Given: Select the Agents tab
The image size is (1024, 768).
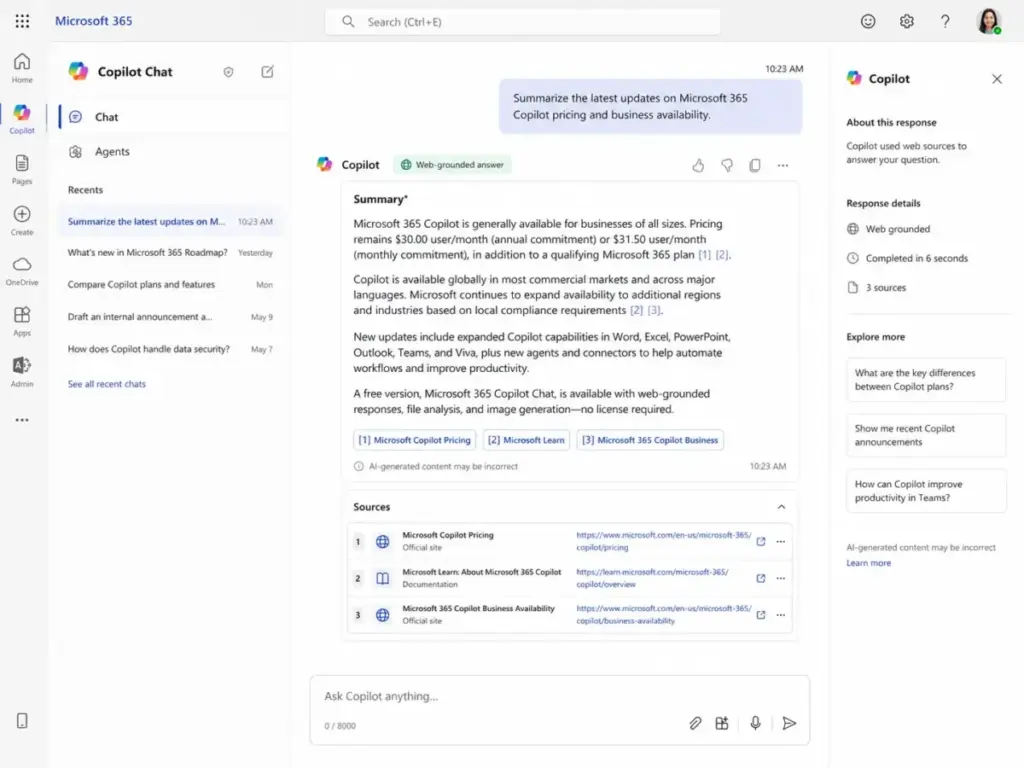Looking at the screenshot, I should [x=174, y=152].
